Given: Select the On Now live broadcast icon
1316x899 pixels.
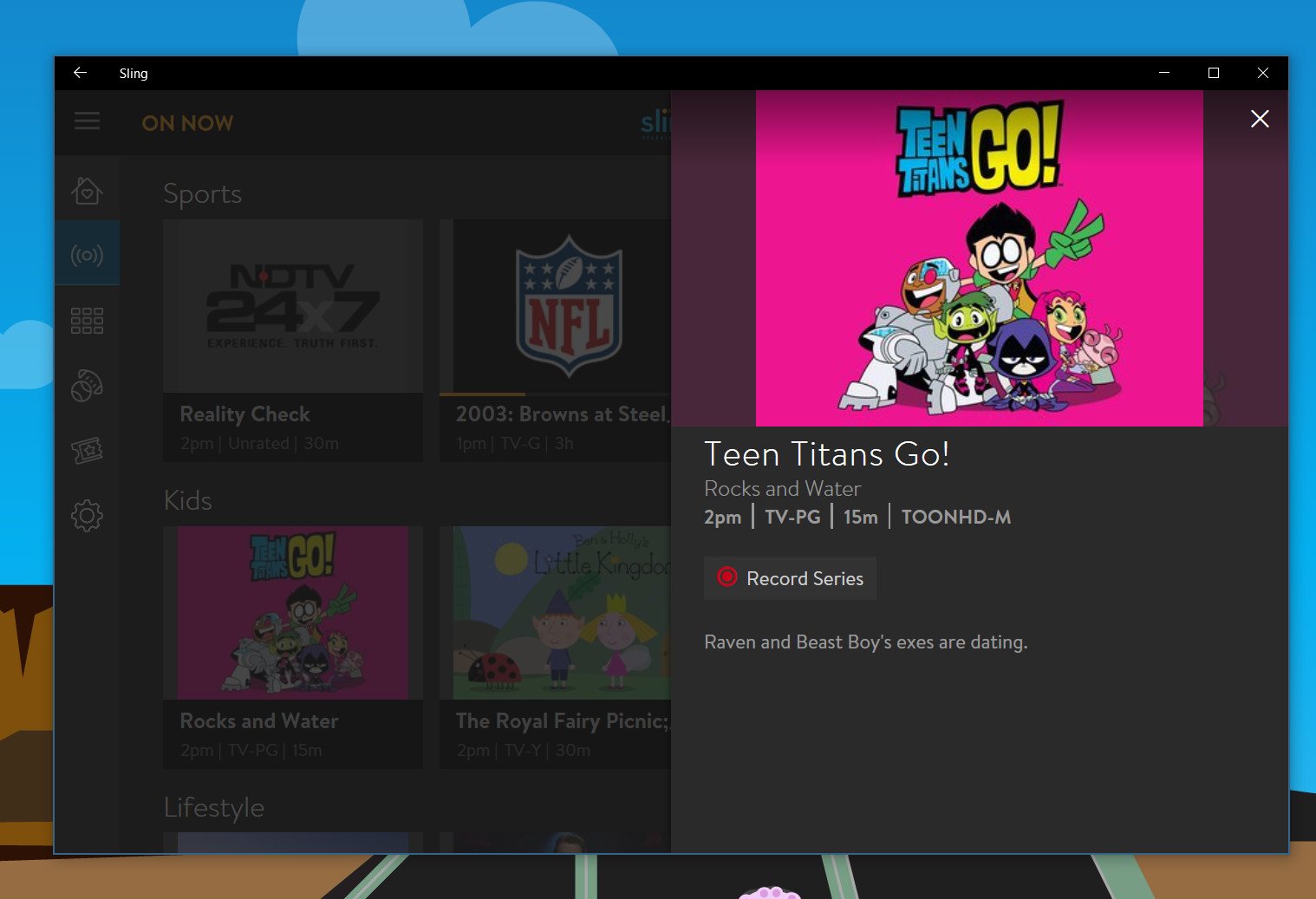Looking at the screenshot, I should [87, 255].
